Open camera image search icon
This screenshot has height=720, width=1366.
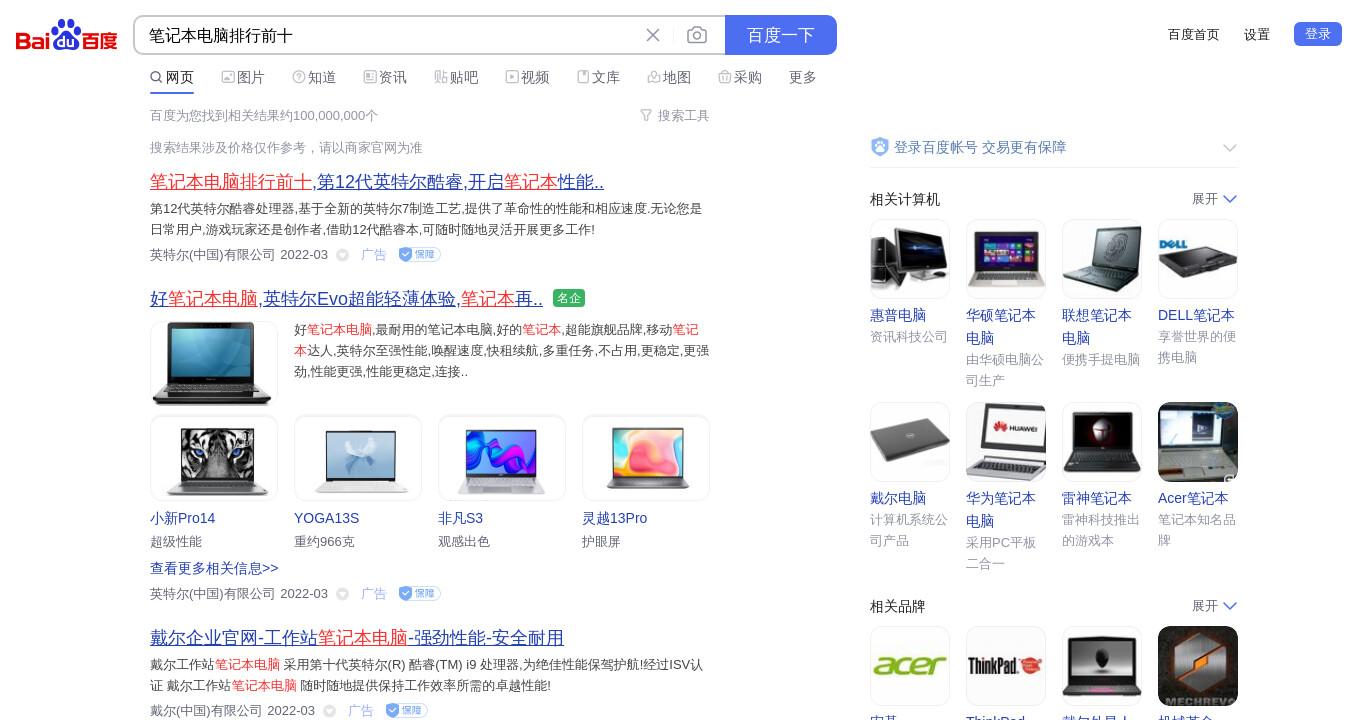[x=697, y=35]
